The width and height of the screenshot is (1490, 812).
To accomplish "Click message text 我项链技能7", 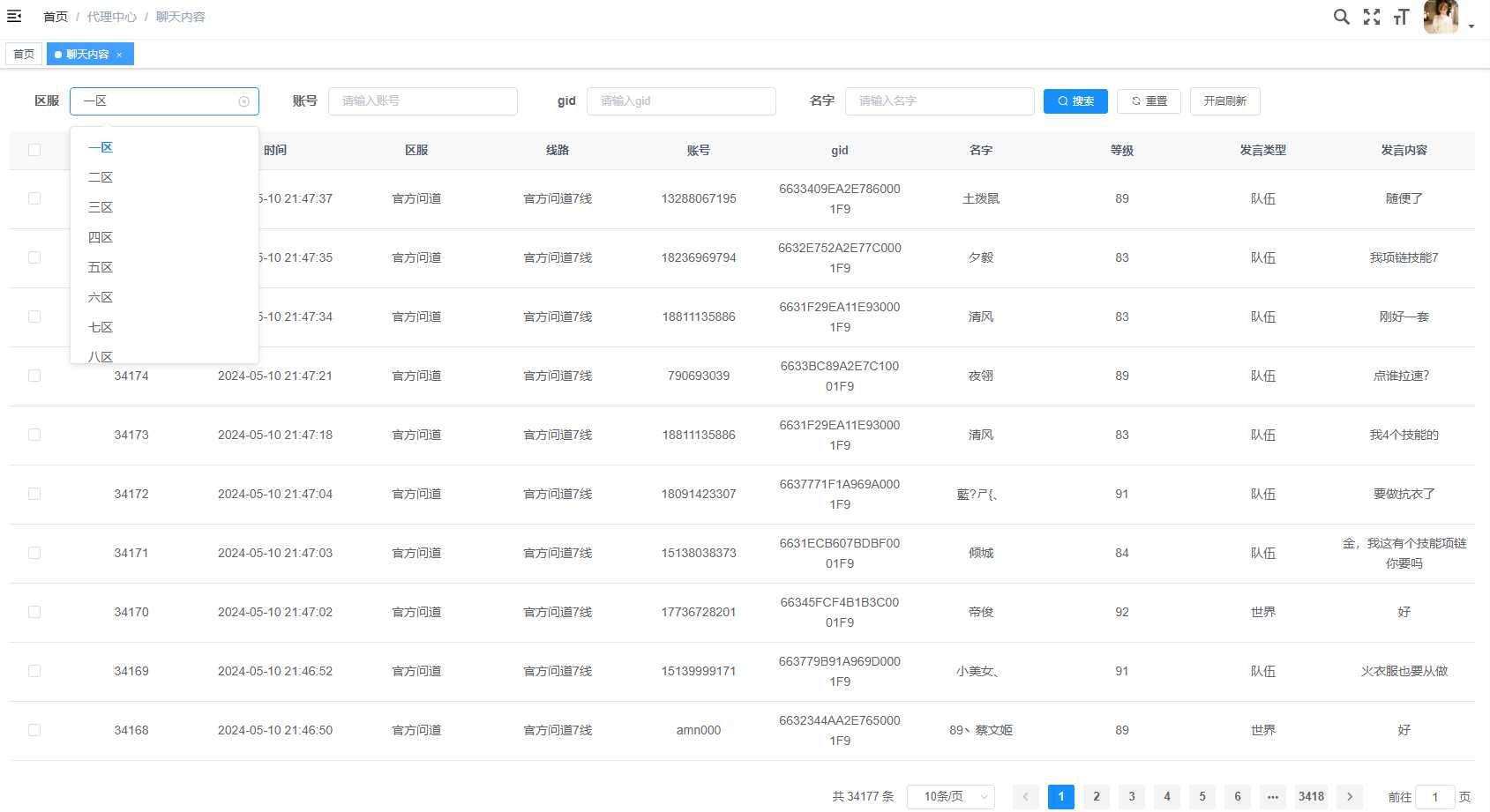I will [1404, 257].
